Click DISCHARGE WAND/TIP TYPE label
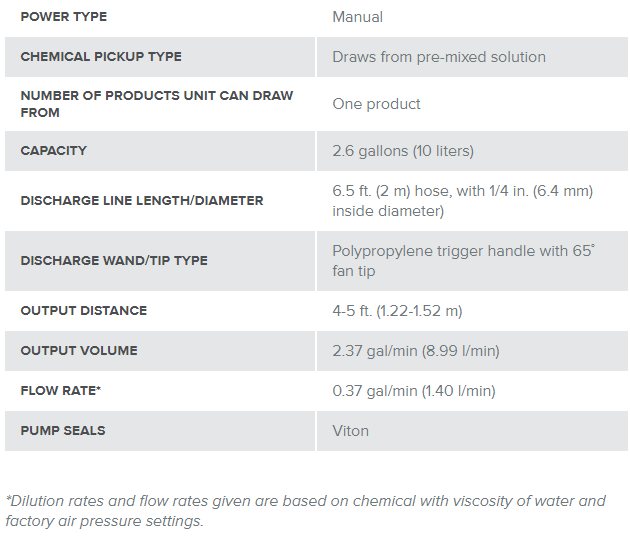 pyautogui.click(x=114, y=260)
